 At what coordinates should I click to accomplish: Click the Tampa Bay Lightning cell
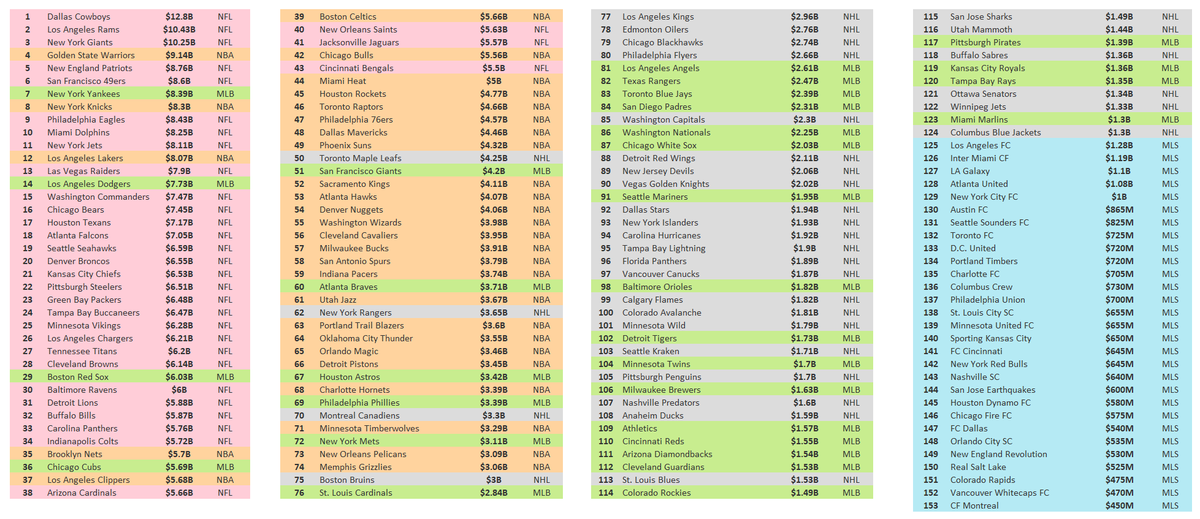[x=664, y=247]
